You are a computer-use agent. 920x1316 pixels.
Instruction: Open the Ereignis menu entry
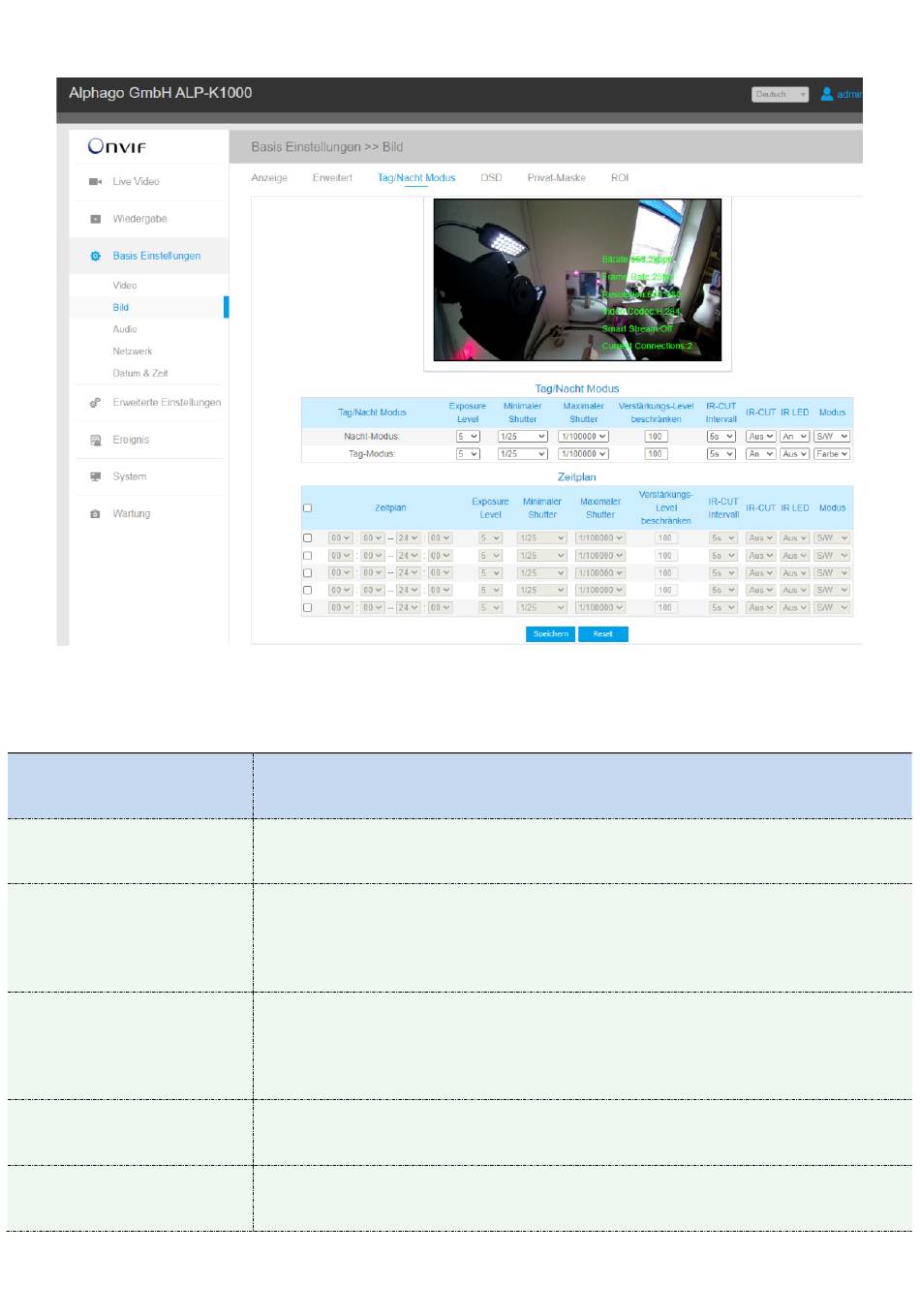click(x=131, y=440)
